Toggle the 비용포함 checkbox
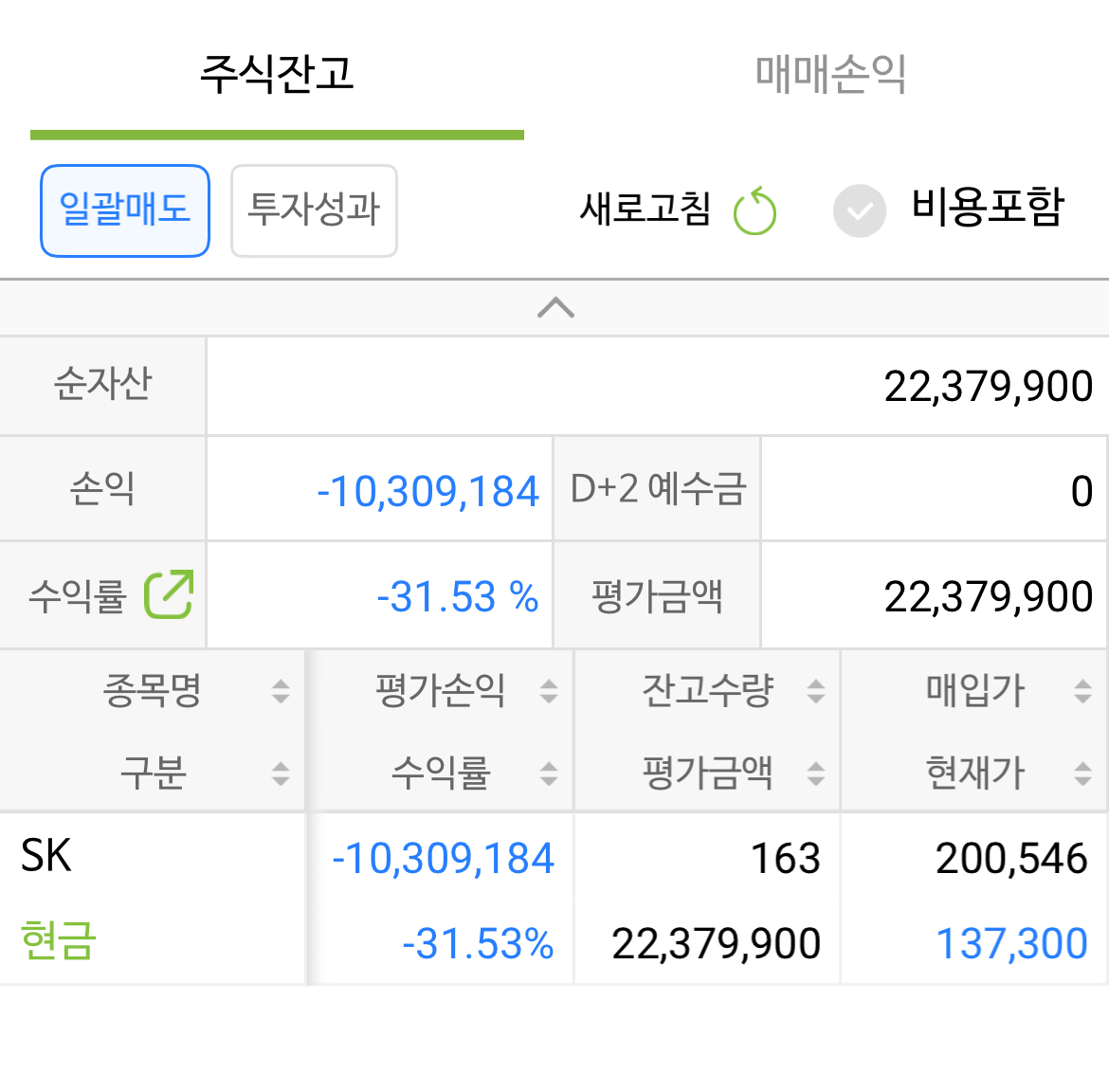Viewport: 1109px width, 1092px height. tap(860, 210)
